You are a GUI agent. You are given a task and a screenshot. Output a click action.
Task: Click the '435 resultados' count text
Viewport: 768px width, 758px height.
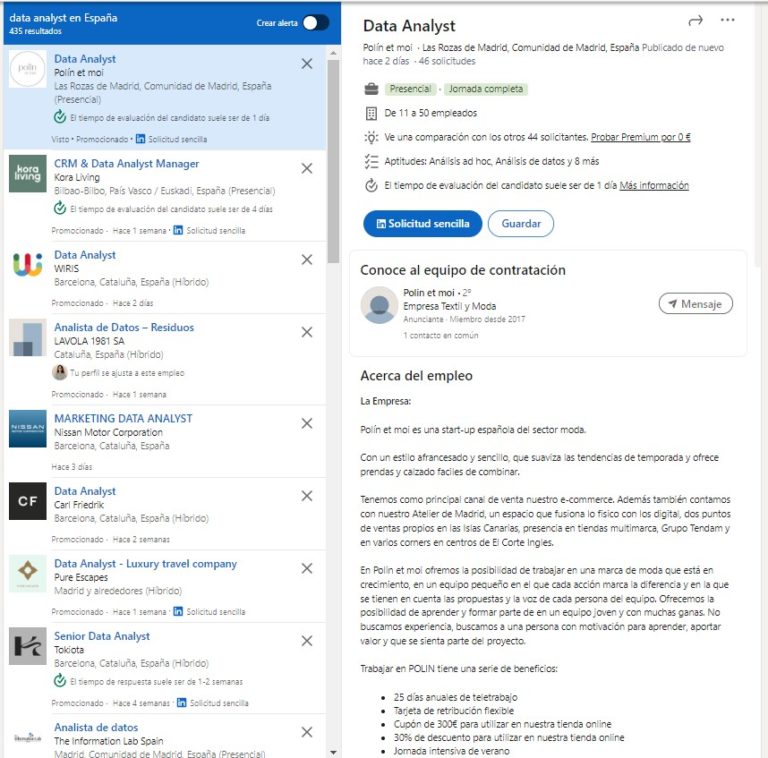[x=35, y=31]
